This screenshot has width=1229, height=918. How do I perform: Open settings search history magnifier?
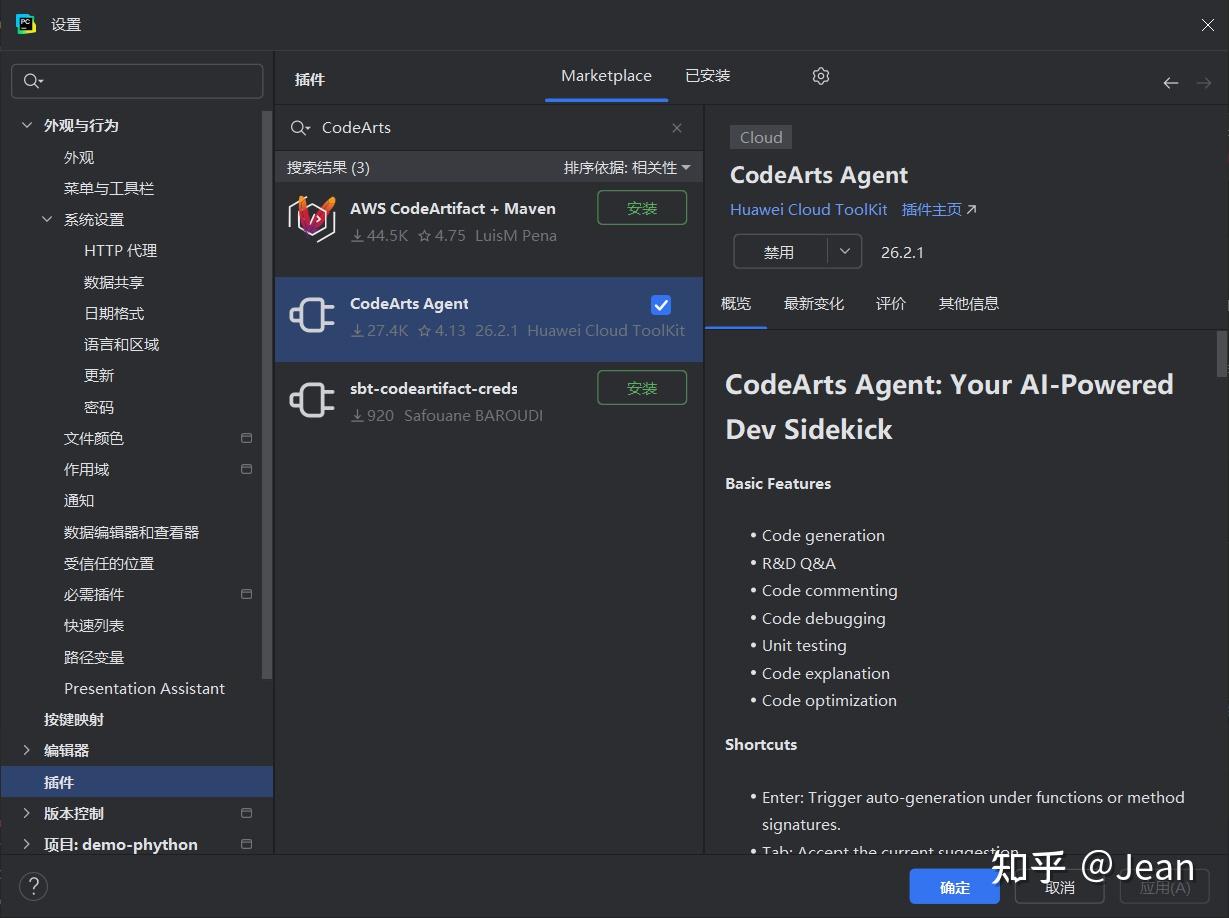(34, 81)
